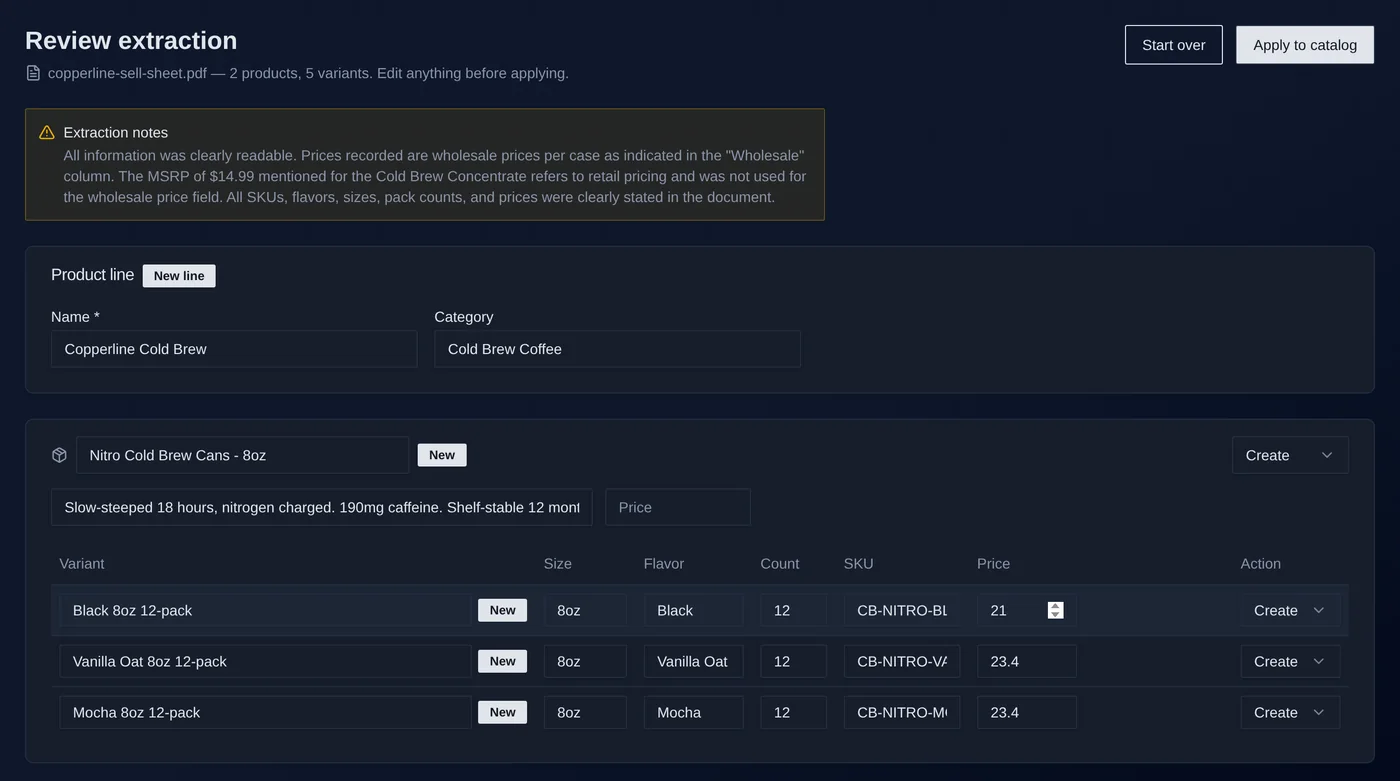
Task: Edit SKU field CB-NITRO-MO
Action: coord(901,712)
